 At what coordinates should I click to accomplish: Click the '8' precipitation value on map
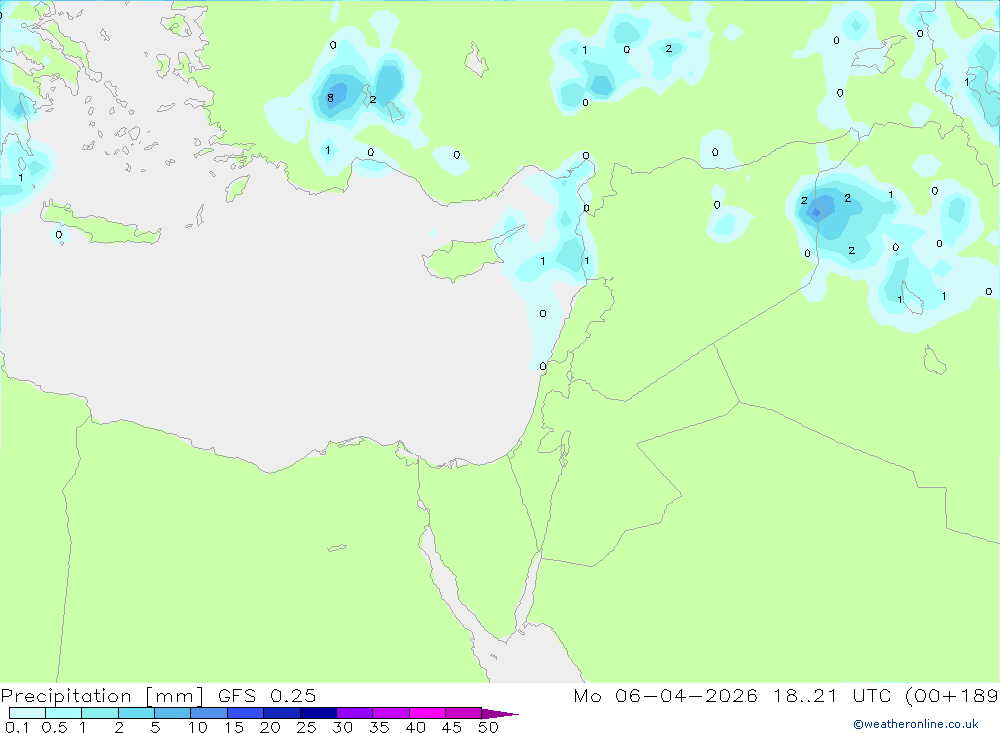pos(330,98)
